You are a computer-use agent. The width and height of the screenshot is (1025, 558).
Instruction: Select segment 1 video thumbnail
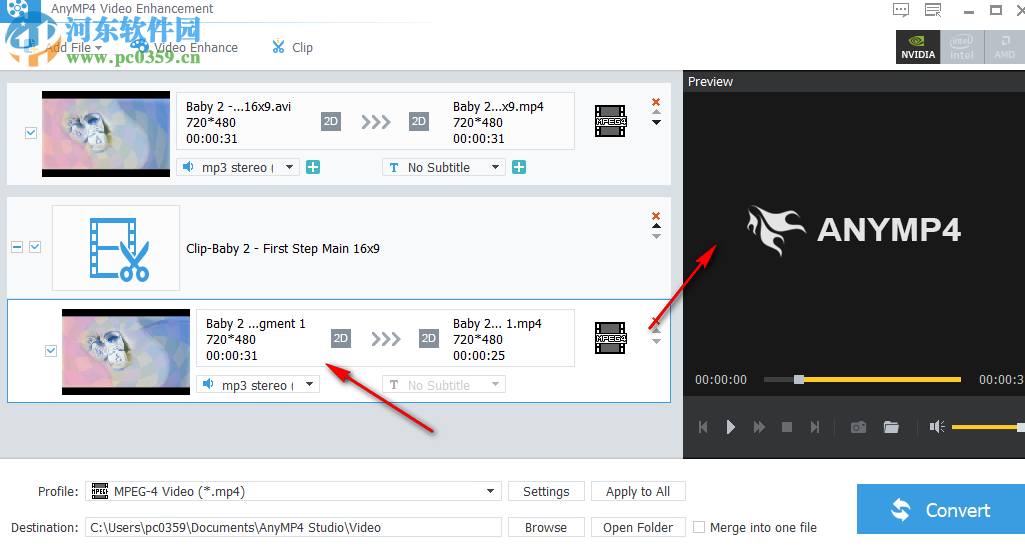pos(126,352)
